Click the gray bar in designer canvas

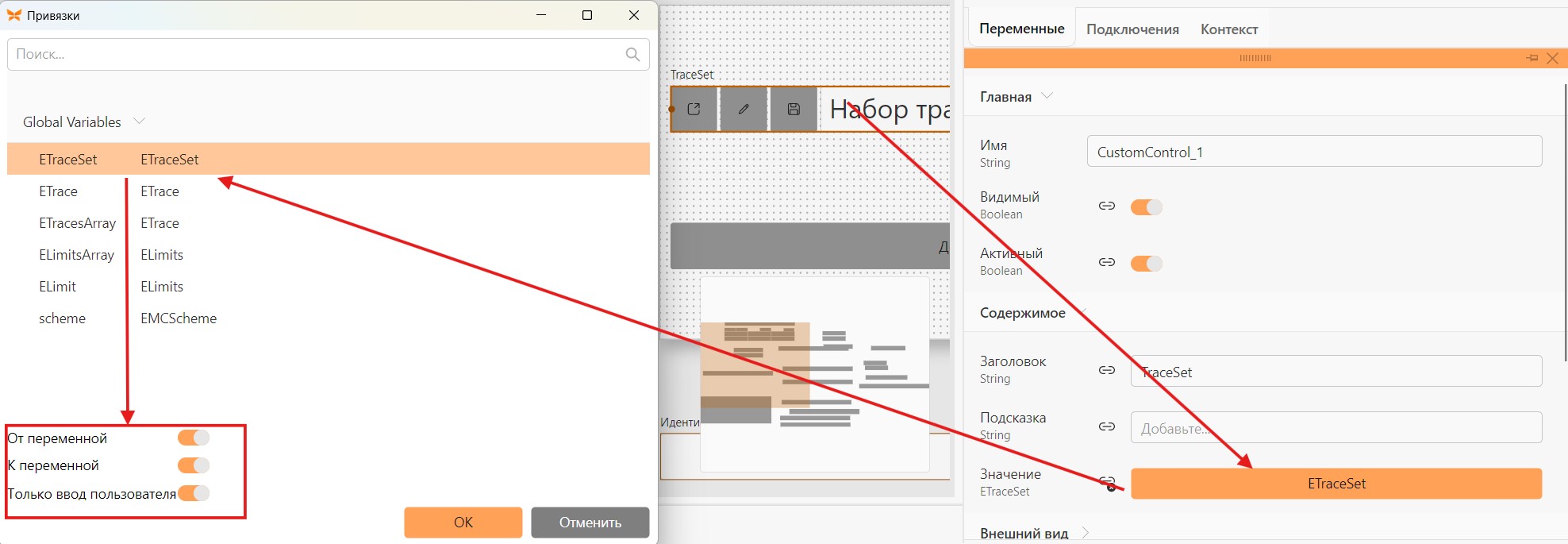[810, 246]
